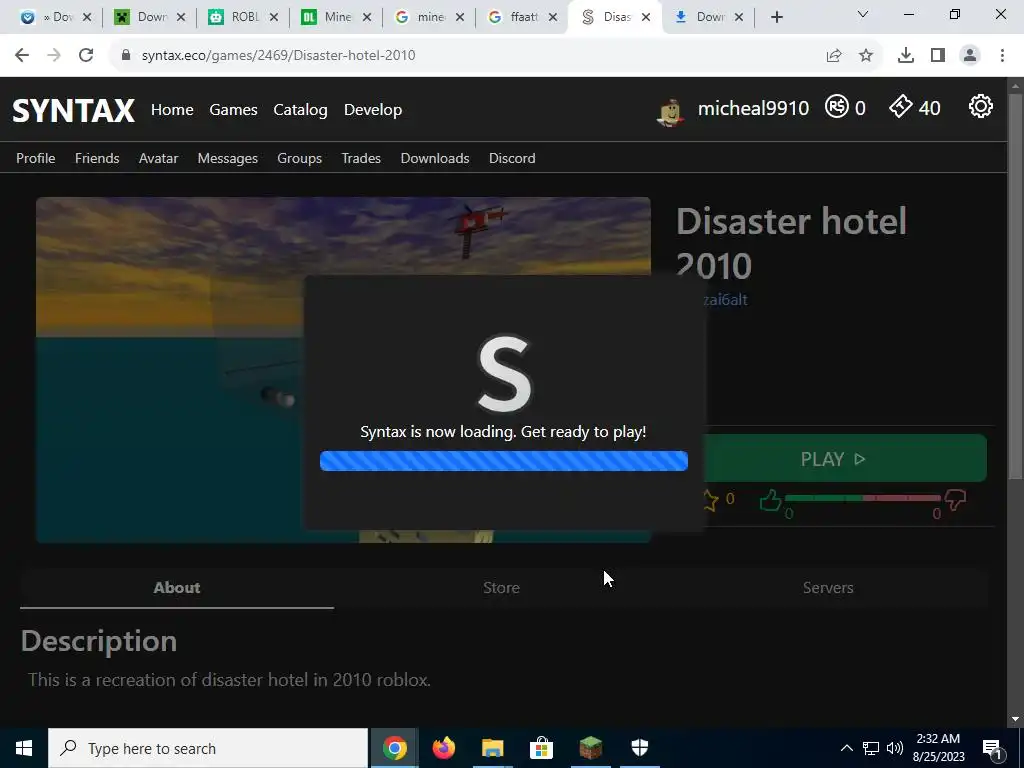Image resolution: width=1024 pixels, height=768 pixels.
Task: Open the Profile link
Action: point(35,158)
